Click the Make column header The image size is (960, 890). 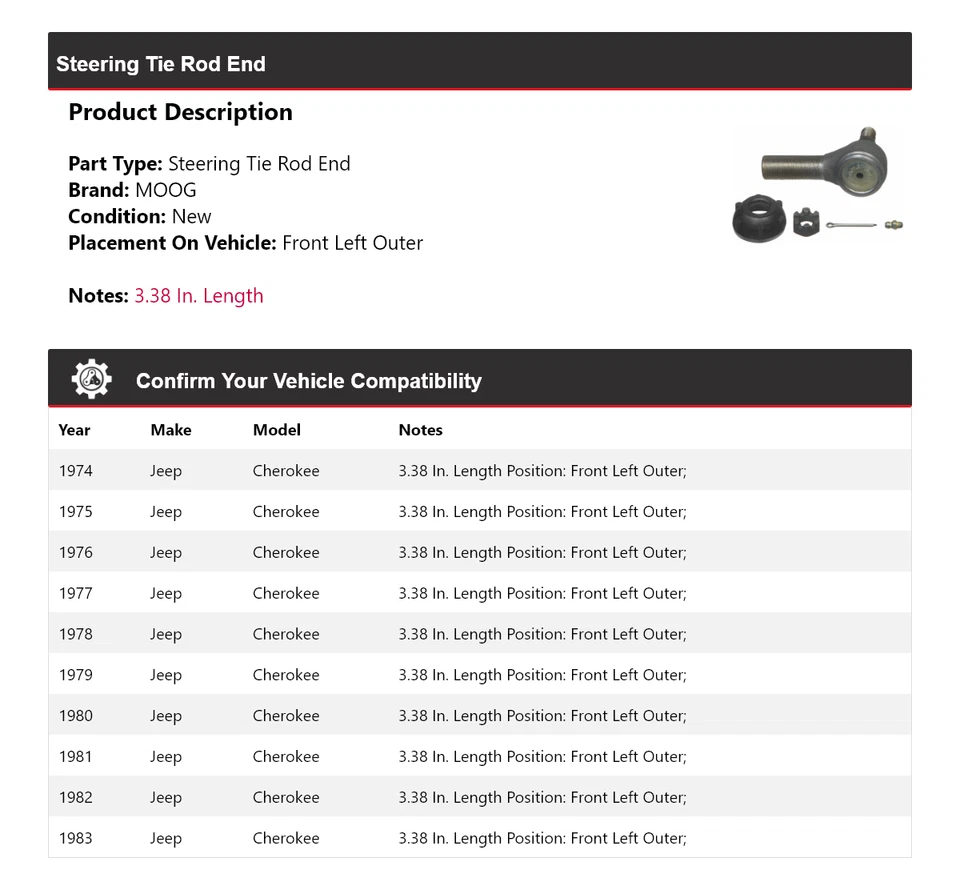(171, 430)
